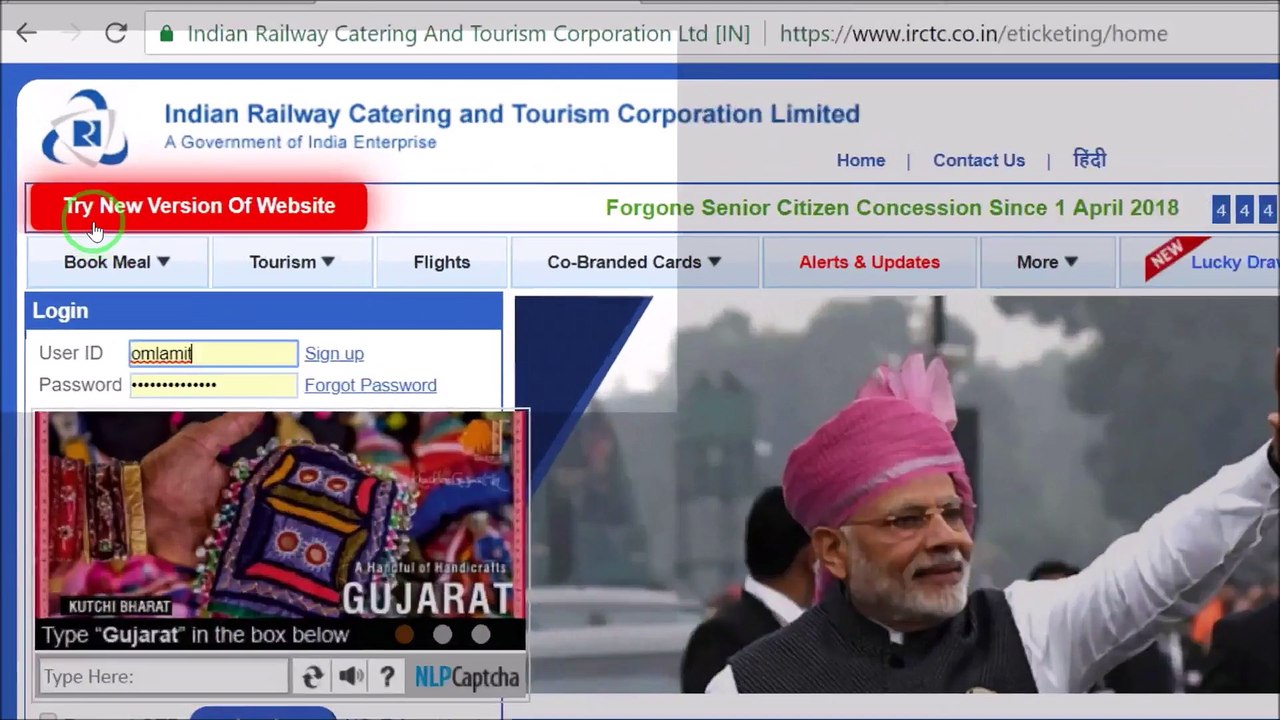This screenshot has height=720, width=1280.
Task: Select the third captcha slide dot
Action: (480, 634)
